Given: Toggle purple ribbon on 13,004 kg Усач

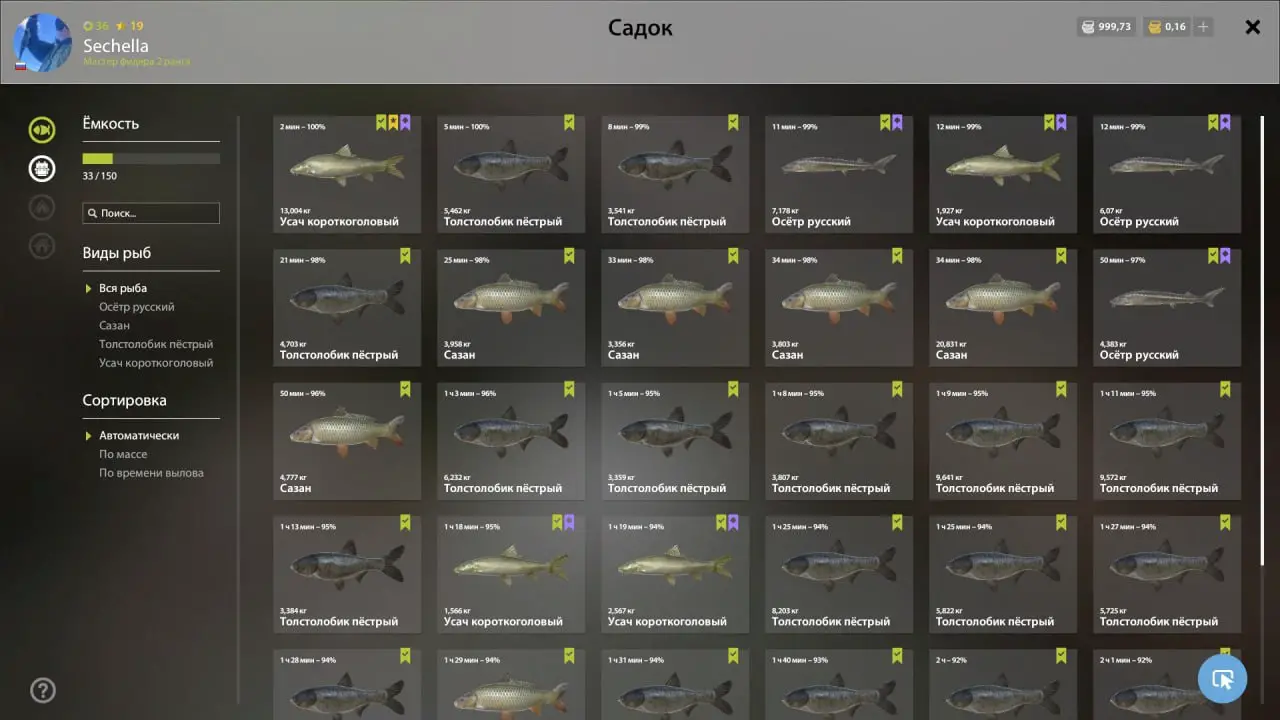Looking at the screenshot, I should [x=405, y=123].
